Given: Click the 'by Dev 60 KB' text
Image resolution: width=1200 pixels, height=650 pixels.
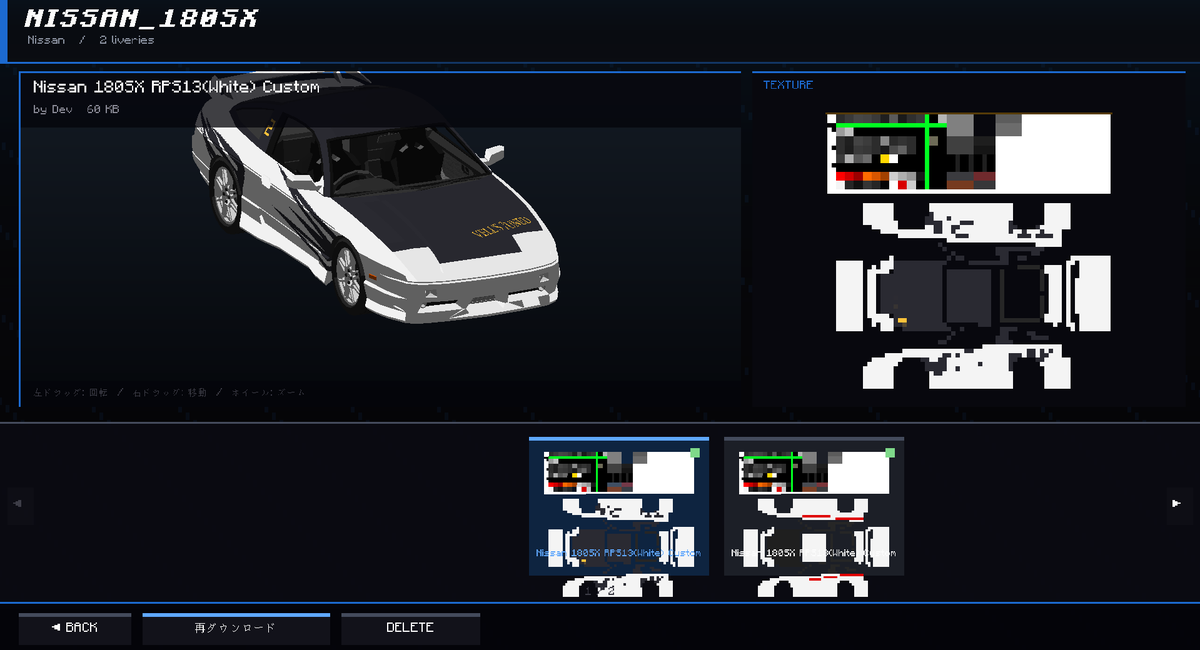Looking at the screenshot, I should pyautogui.click(x=76, y=109).
